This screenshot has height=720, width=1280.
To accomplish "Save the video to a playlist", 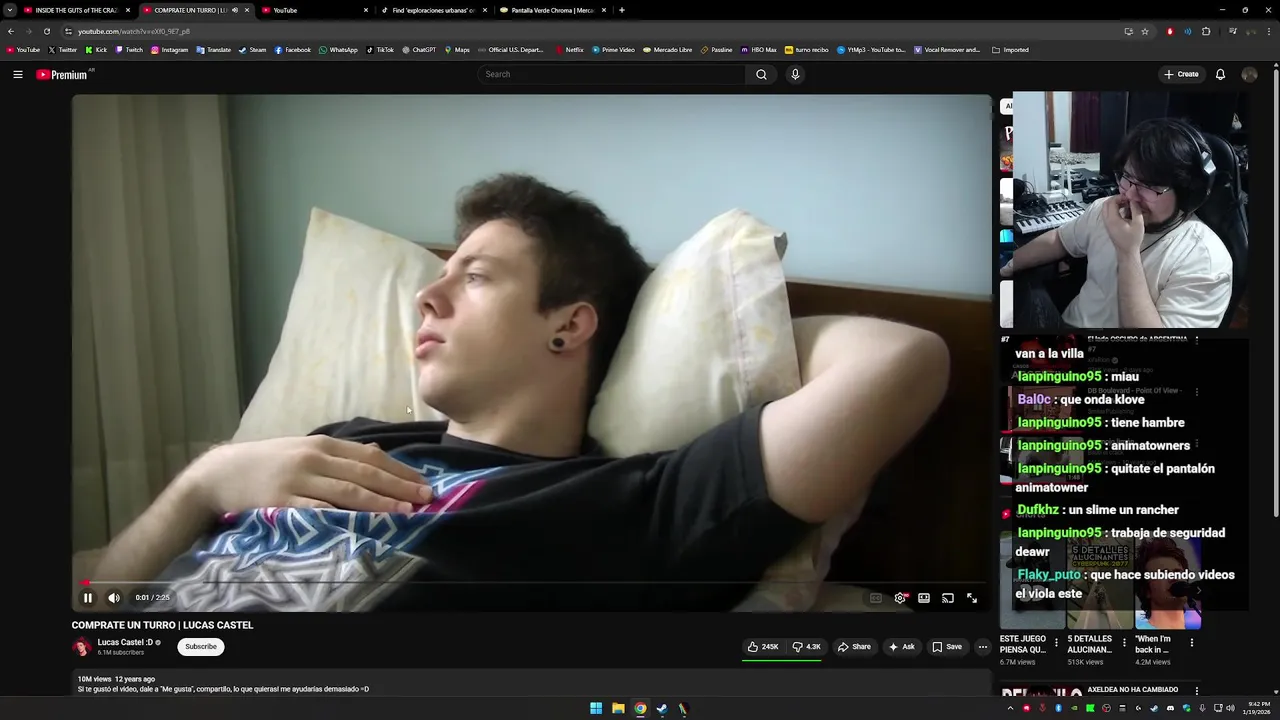I will pos(947,647).
